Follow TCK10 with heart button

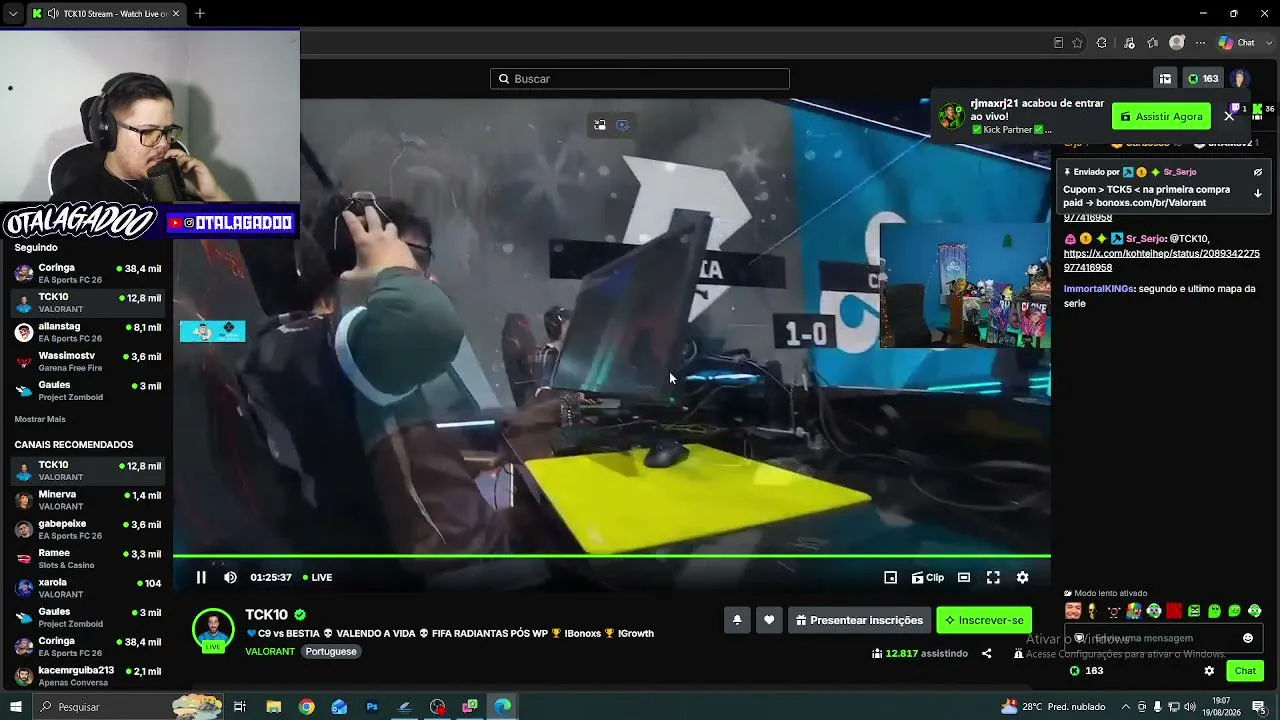[769, 620]
